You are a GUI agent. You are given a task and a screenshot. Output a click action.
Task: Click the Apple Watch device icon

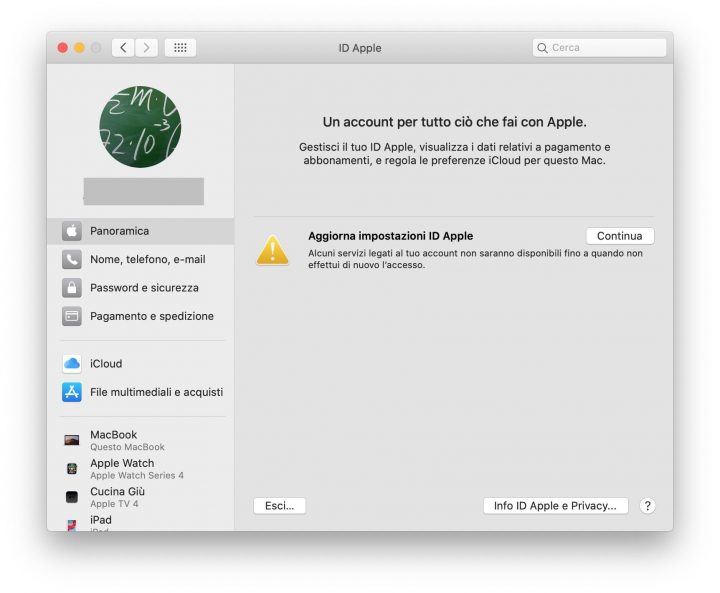(x=72, y=469)
